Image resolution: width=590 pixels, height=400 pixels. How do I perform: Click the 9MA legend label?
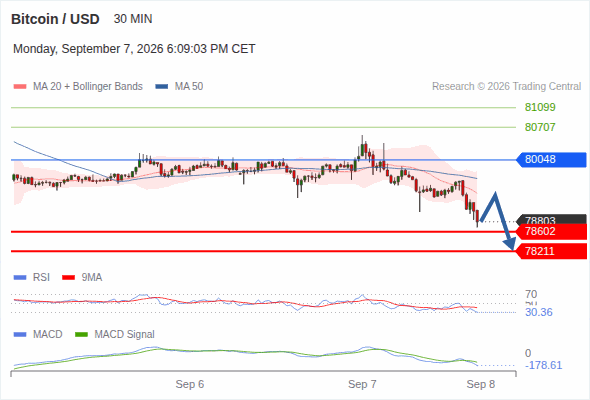coord(92,277)
